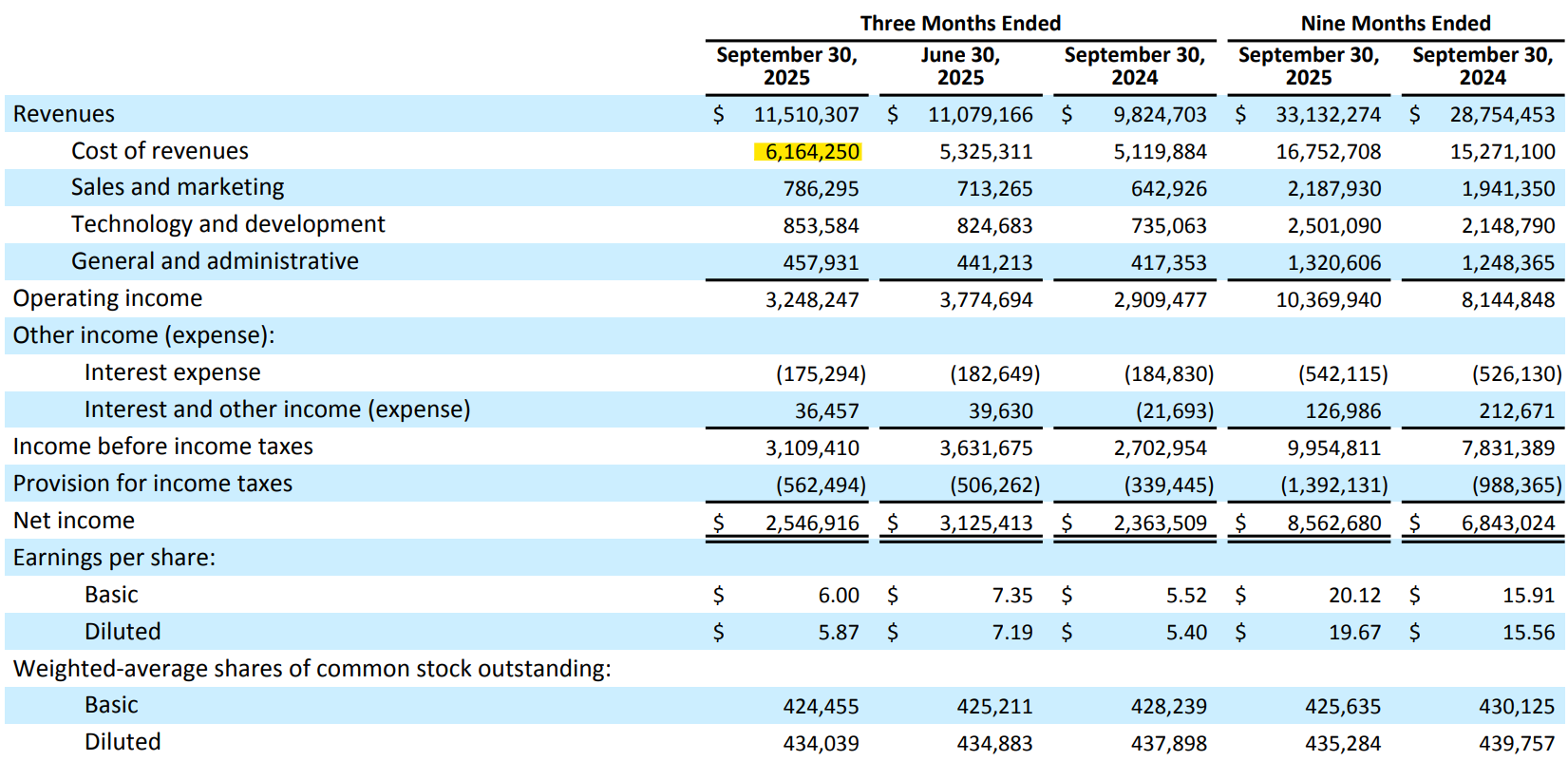Click Provision for income taxes label
The image size is (1568, 761).
152,484
